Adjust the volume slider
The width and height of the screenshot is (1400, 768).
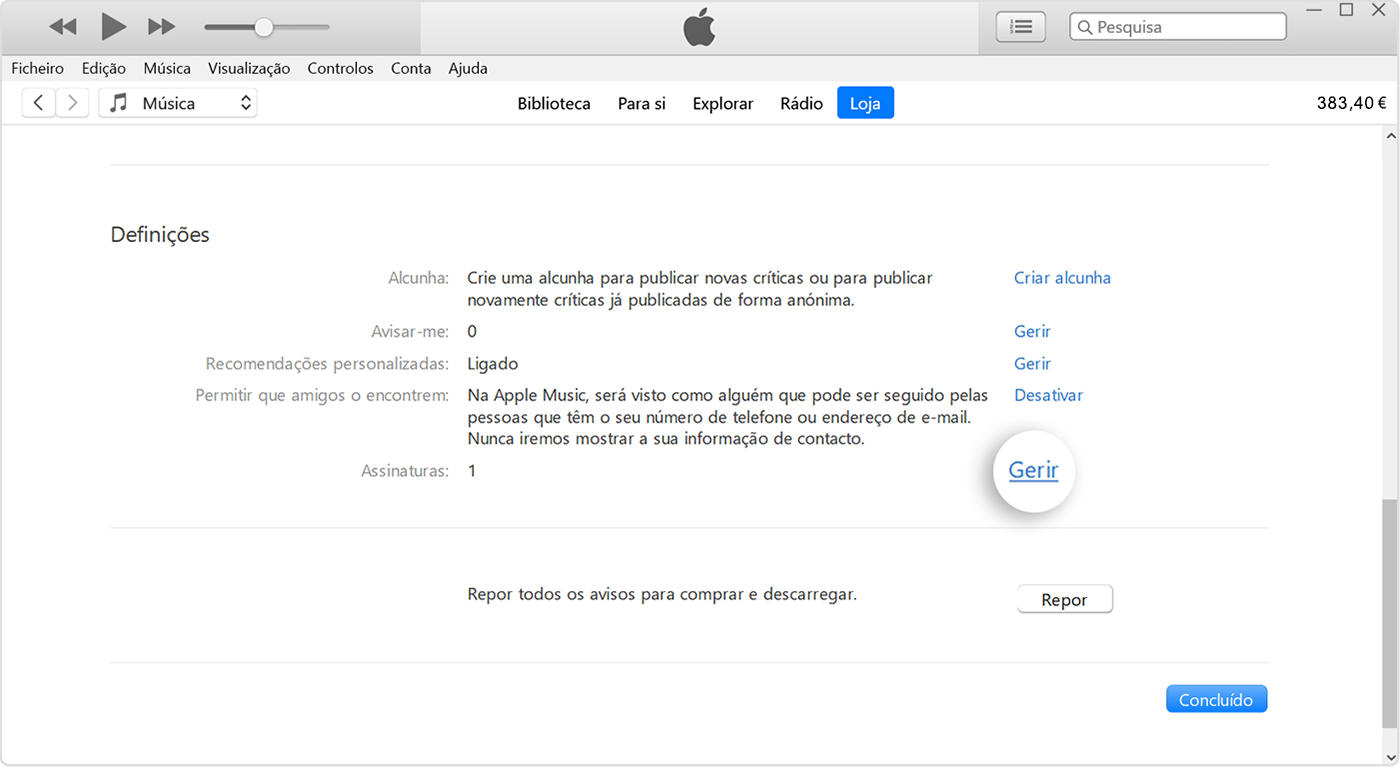pyautogui.click(x=264, y=26)
